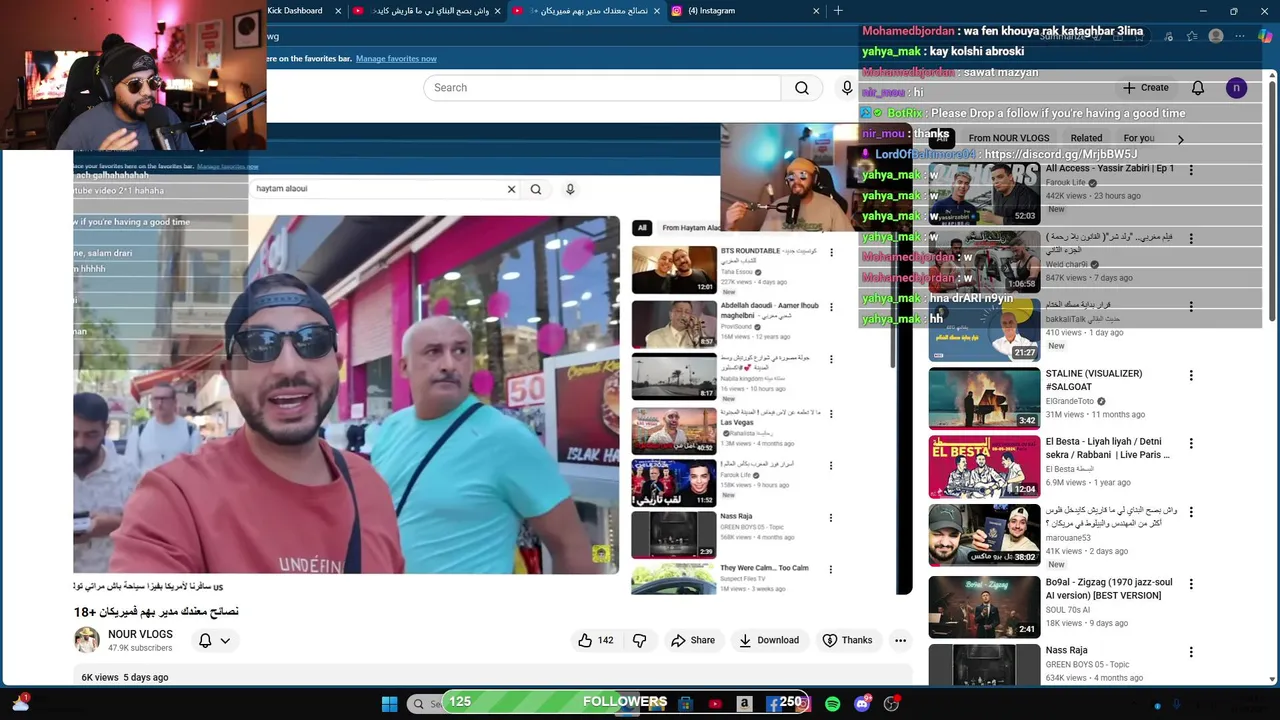Open the marouane53 channel link
Viewport: 1280px width, 720px height.
click(x=1068, y=538)
